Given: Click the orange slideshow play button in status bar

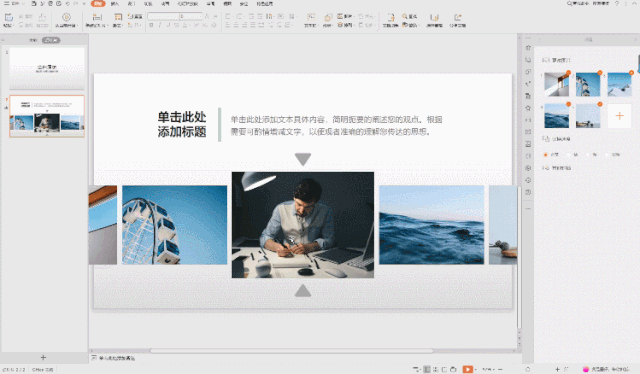Looking at the screenshot, I should 467,369.
